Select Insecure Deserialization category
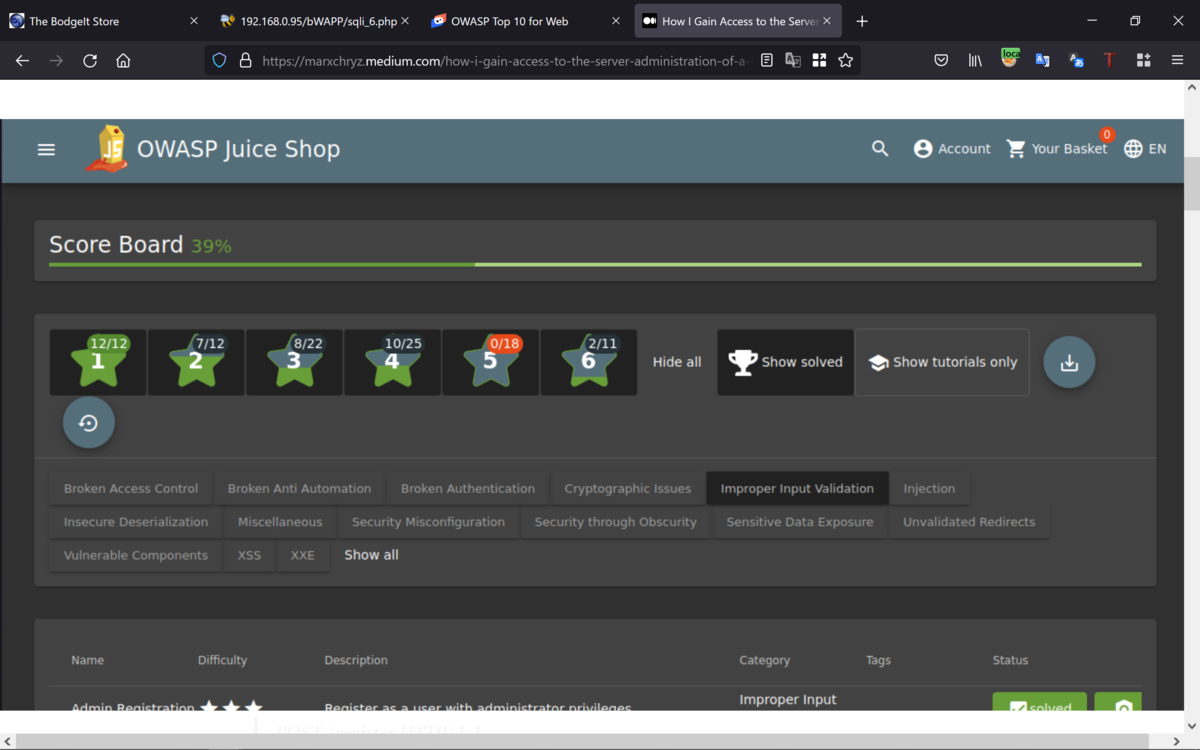Viewport: 1200px width, 750px height. click(136, 522)
